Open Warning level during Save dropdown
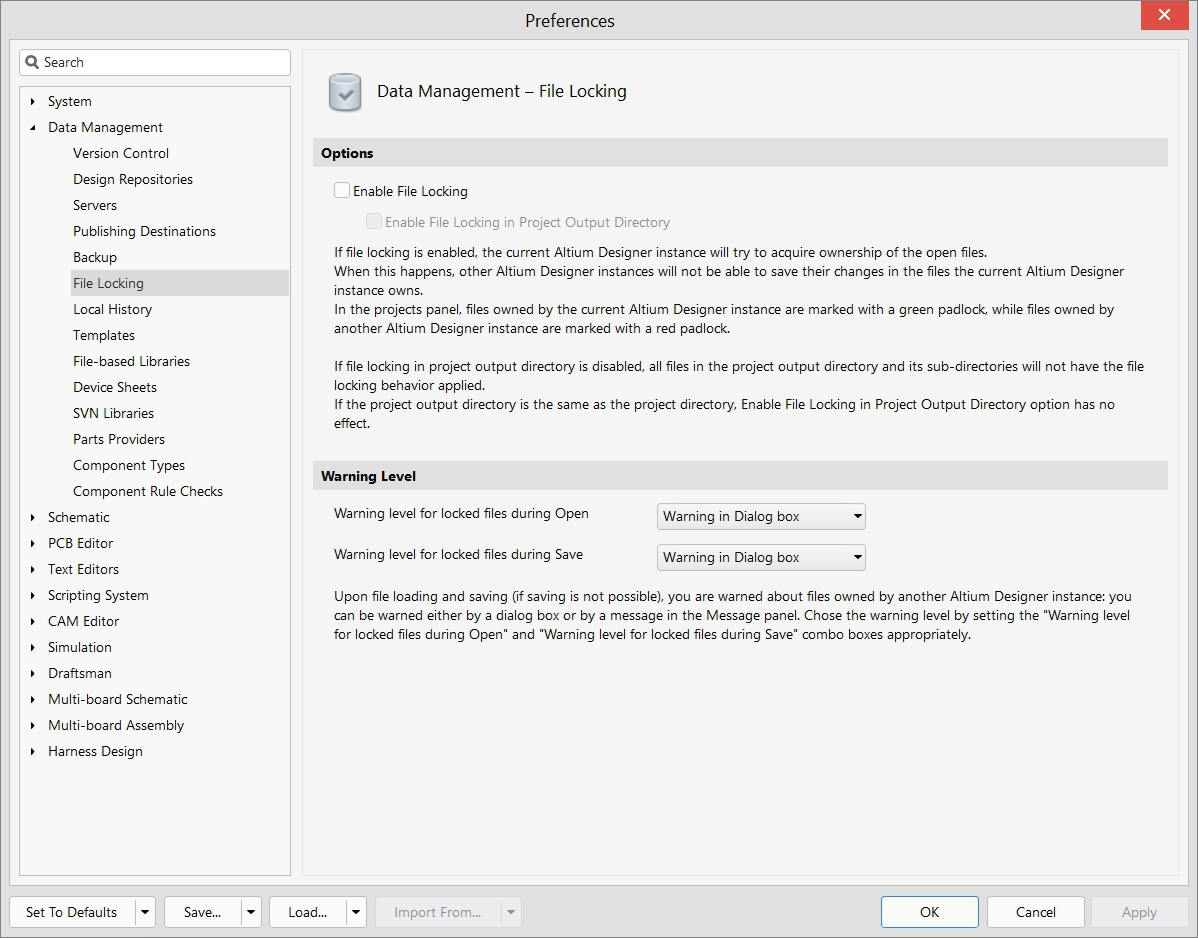Screen dimensions: 1198x938 761,558
